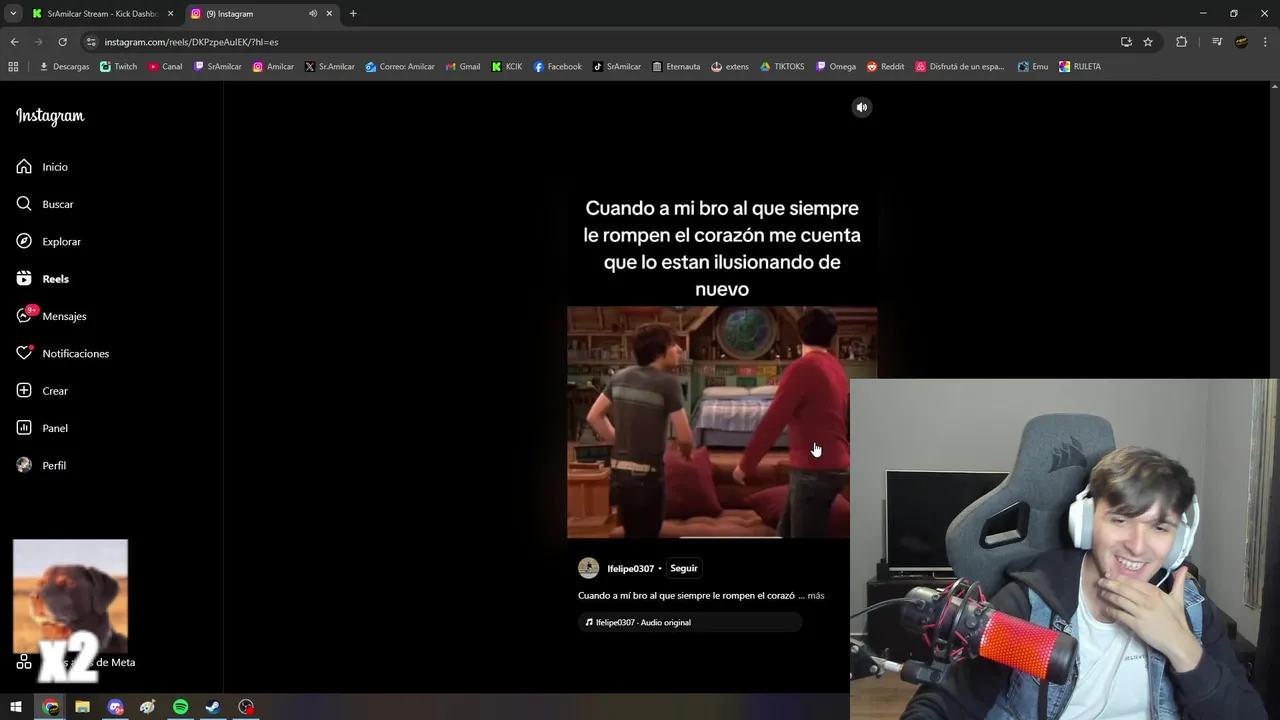Open File Explorer from the taskbar

coord(82,707)
